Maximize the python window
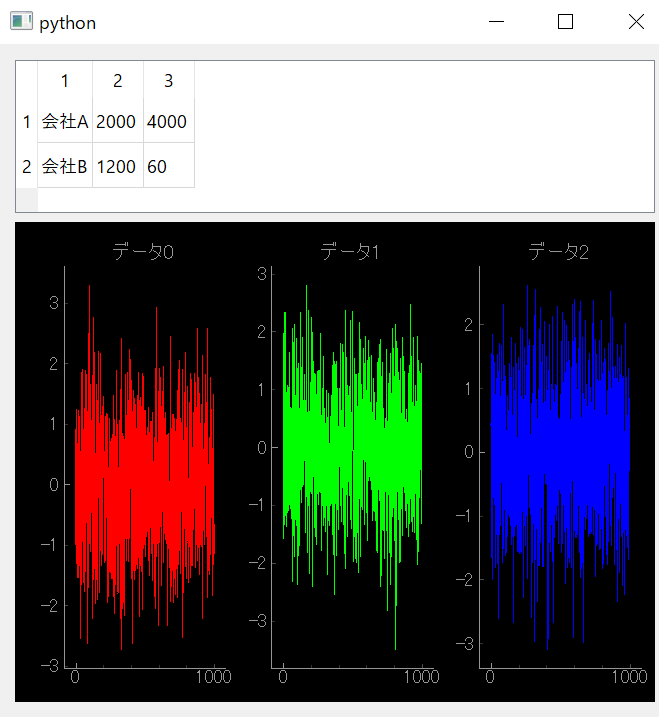The width and height of the screenshot is (659, 717). pyautogui.click(x=566, y=21)
